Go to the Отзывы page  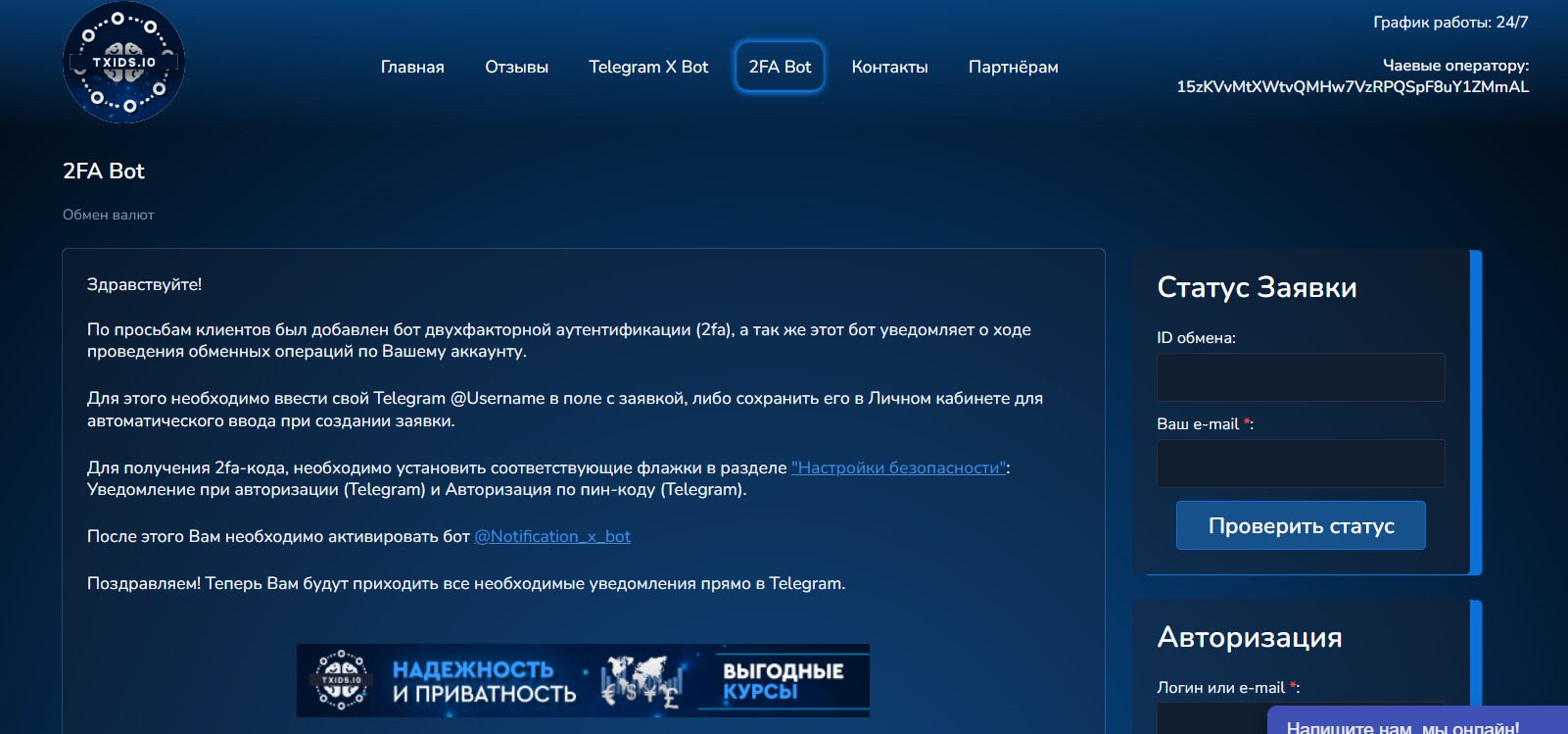(x=517, y=67)
